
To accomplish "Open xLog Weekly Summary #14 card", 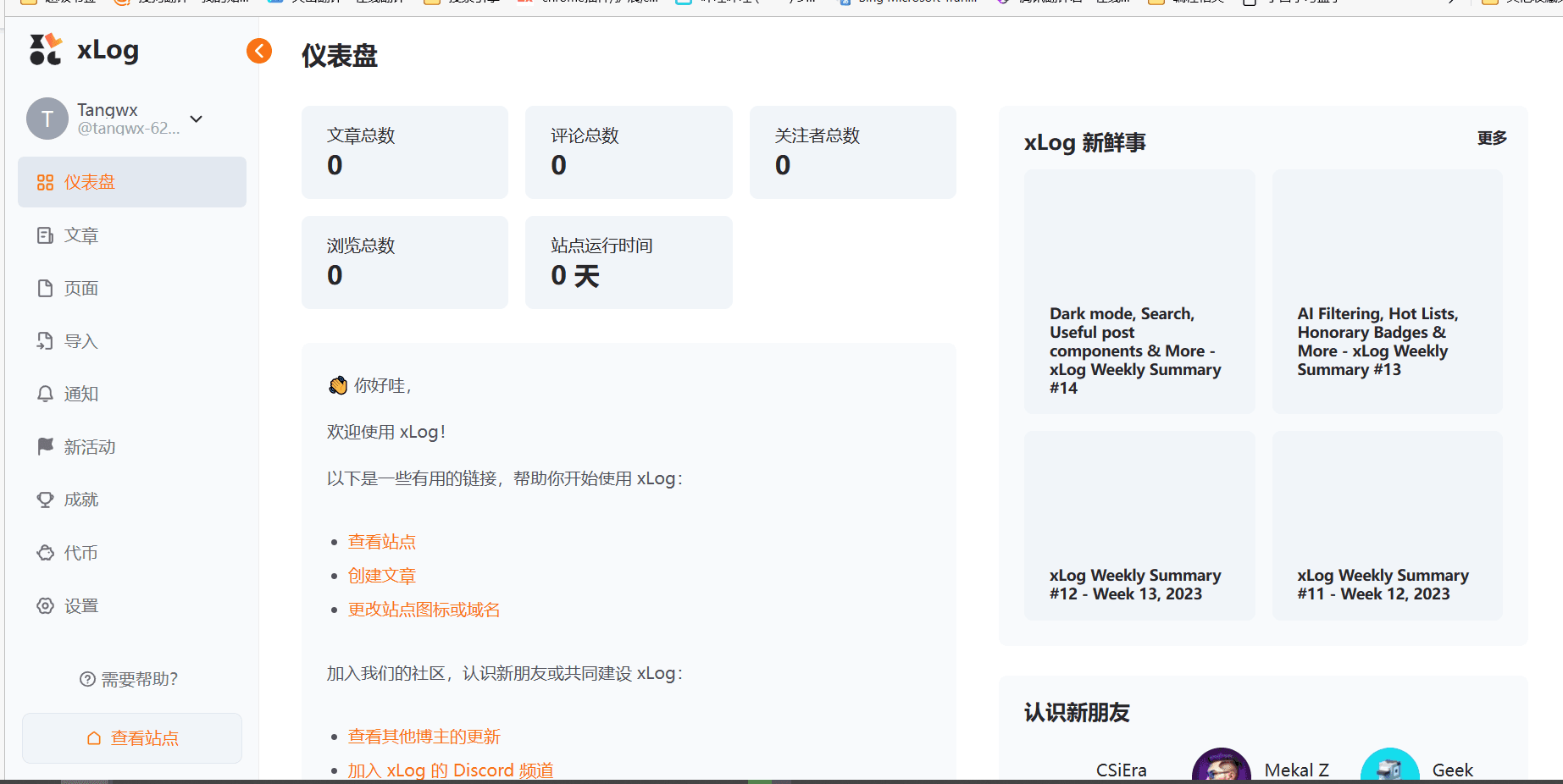I will (x=1139, y=291).
